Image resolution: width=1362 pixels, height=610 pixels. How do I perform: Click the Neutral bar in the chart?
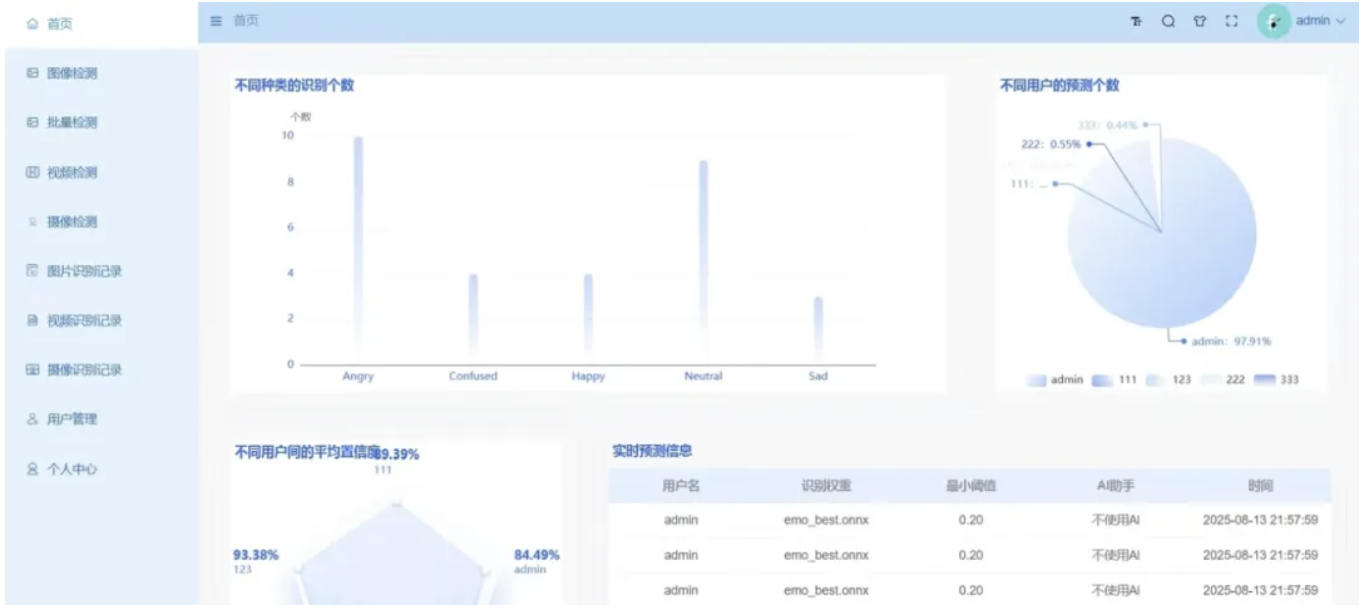[703, 262]
